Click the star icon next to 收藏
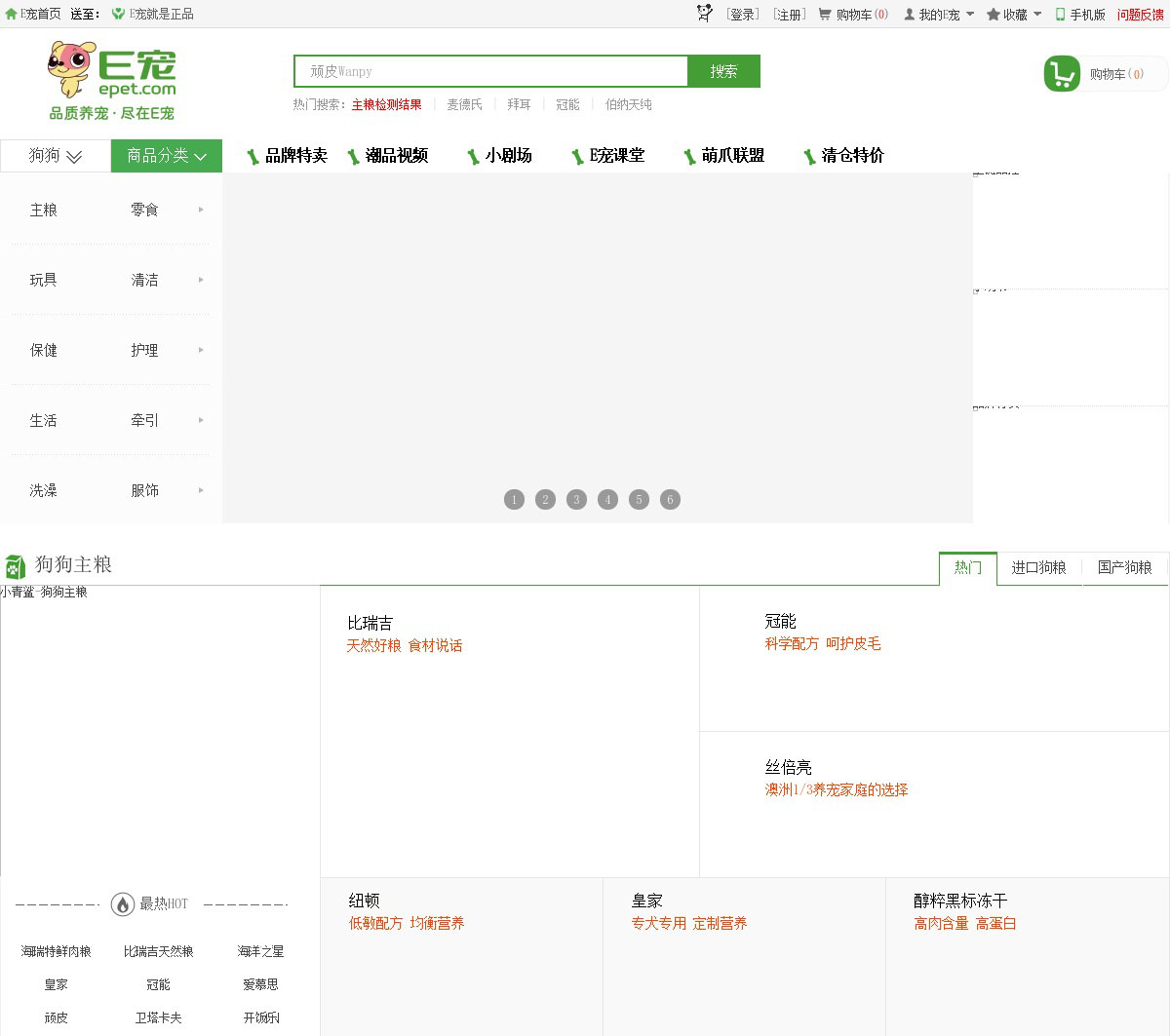 (x=994, y=15)
